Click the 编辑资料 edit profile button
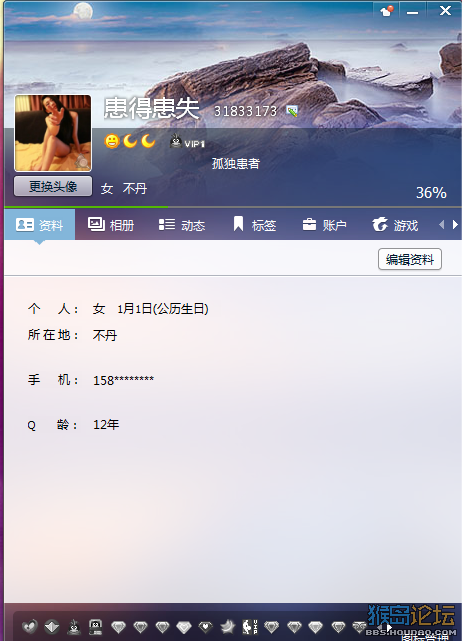 click(x=410, y=259)
